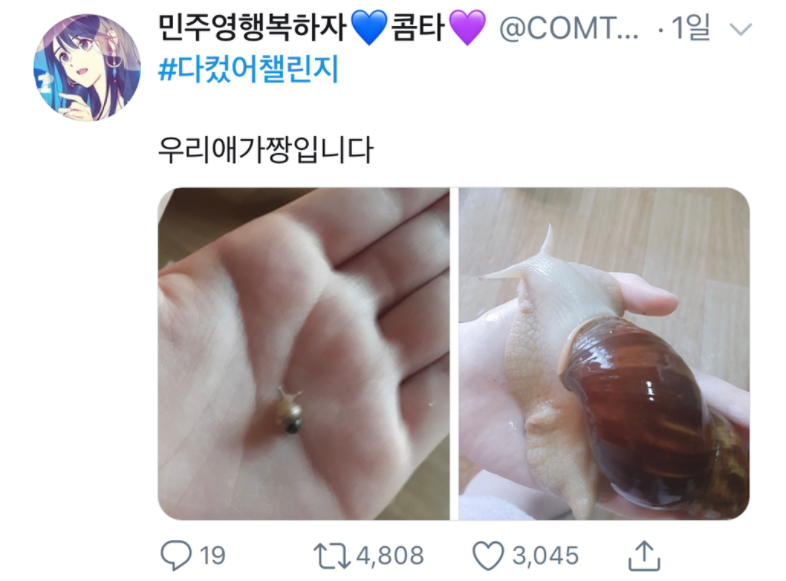
Task: Open the tweet options chevron
Action: click(741, 29)
